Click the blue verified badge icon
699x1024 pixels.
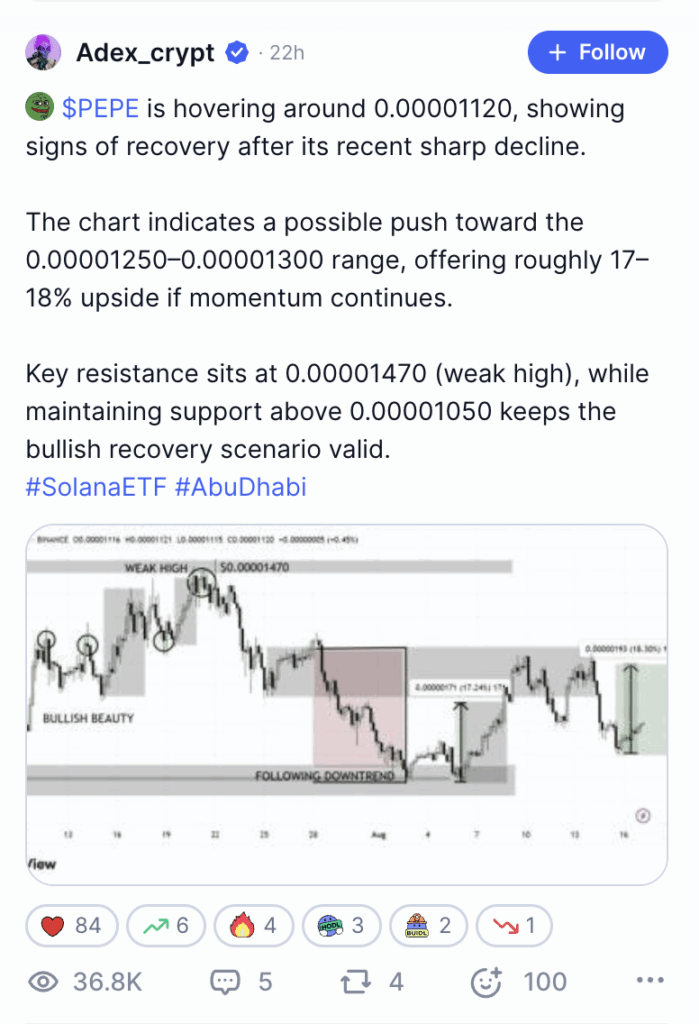(x=236, y=52)
